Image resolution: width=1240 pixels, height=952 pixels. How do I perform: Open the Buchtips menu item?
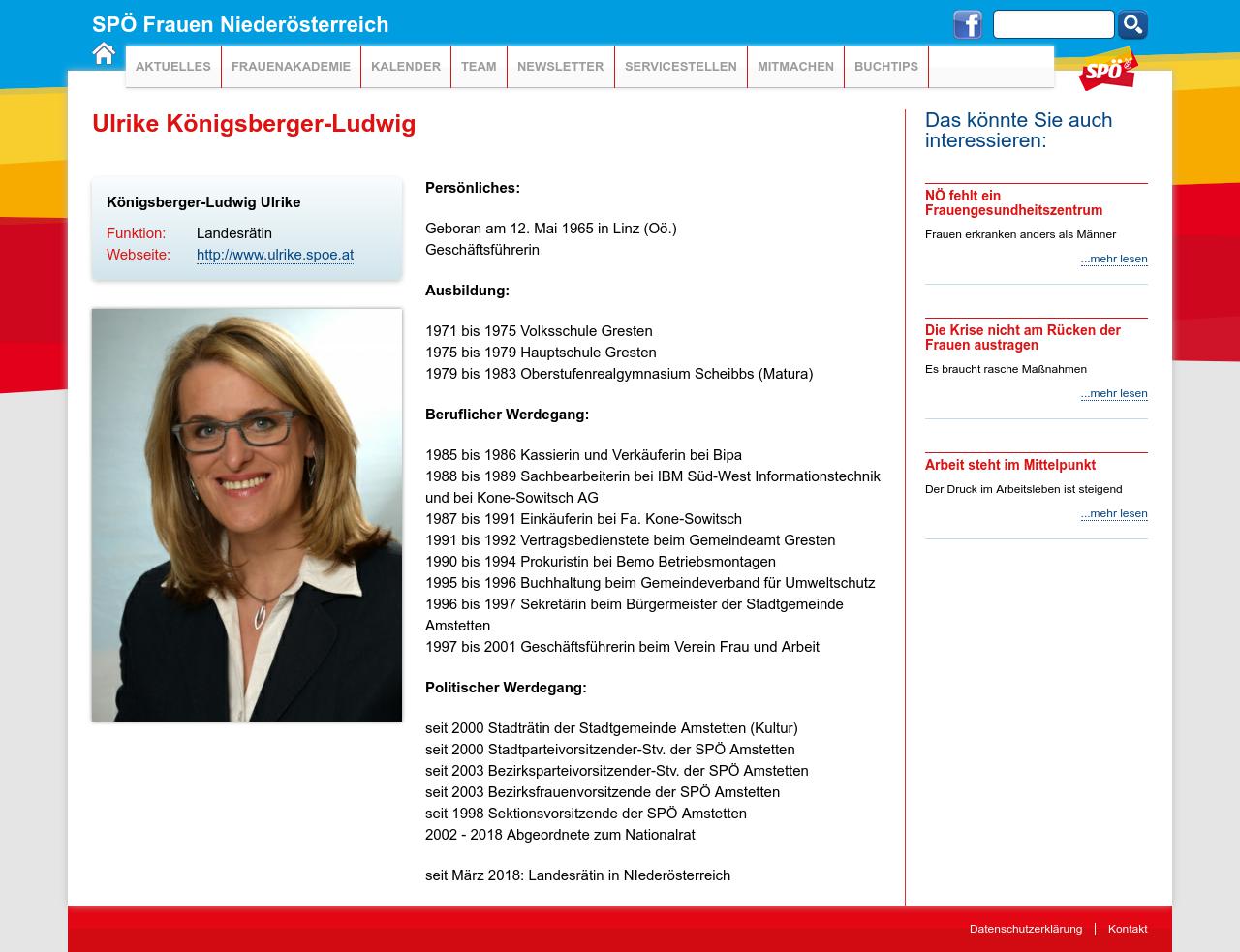click(x=886, y=67)
